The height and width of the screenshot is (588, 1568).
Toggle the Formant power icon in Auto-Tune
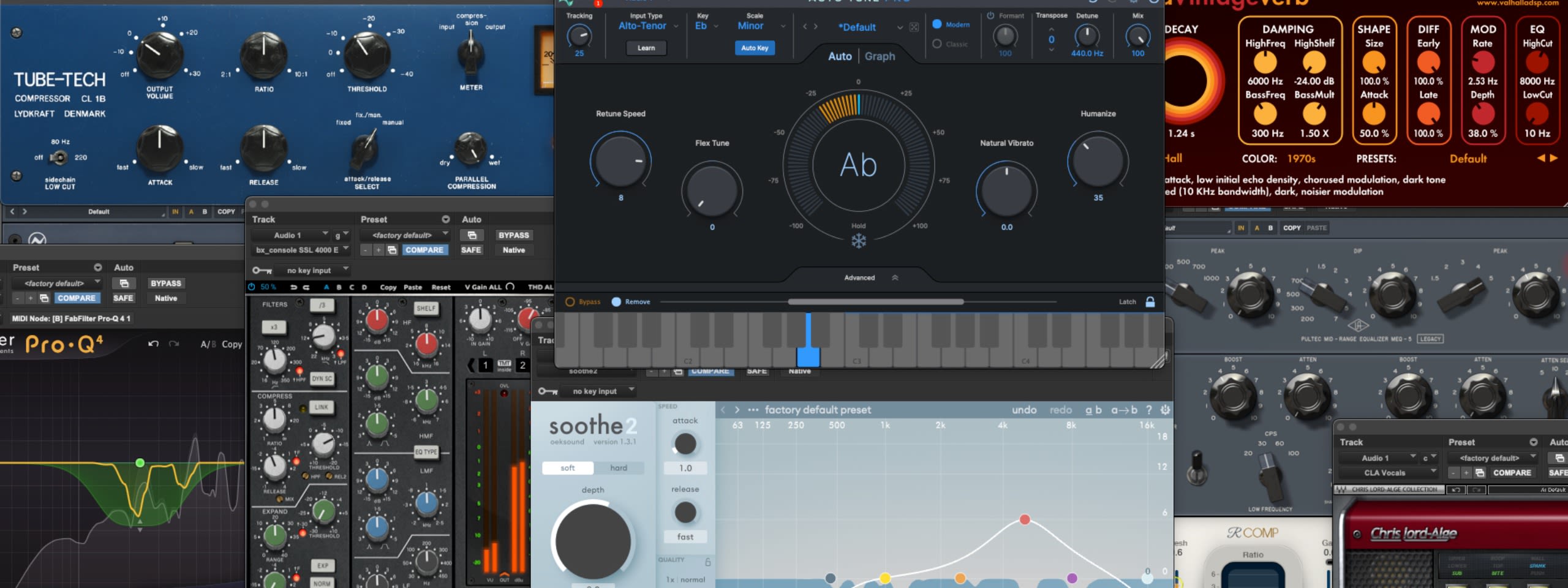point(990,16)
